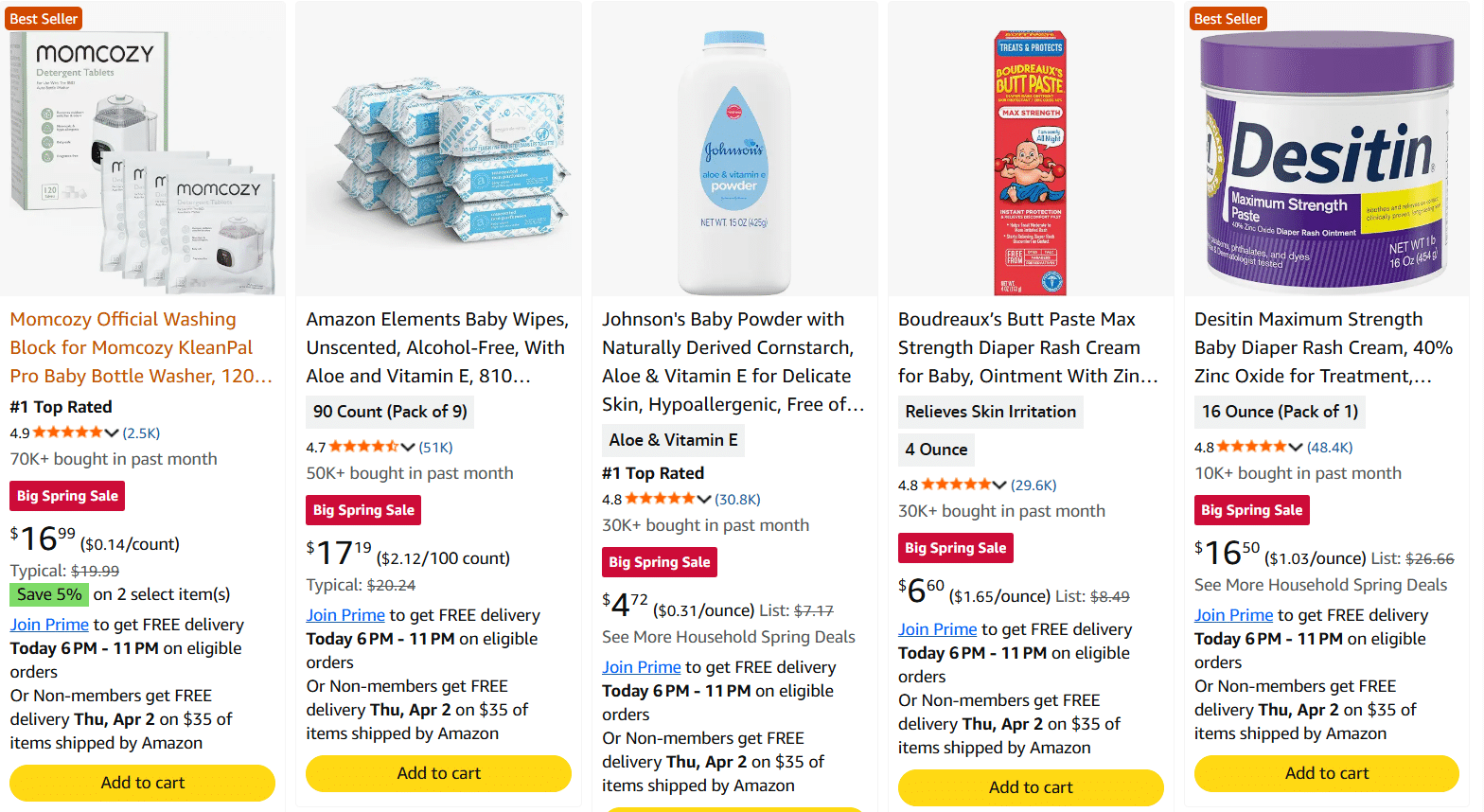Expand the Boudreaux's rating breakdown chevron
The image size is (1484, 812).
click(999, 485)
